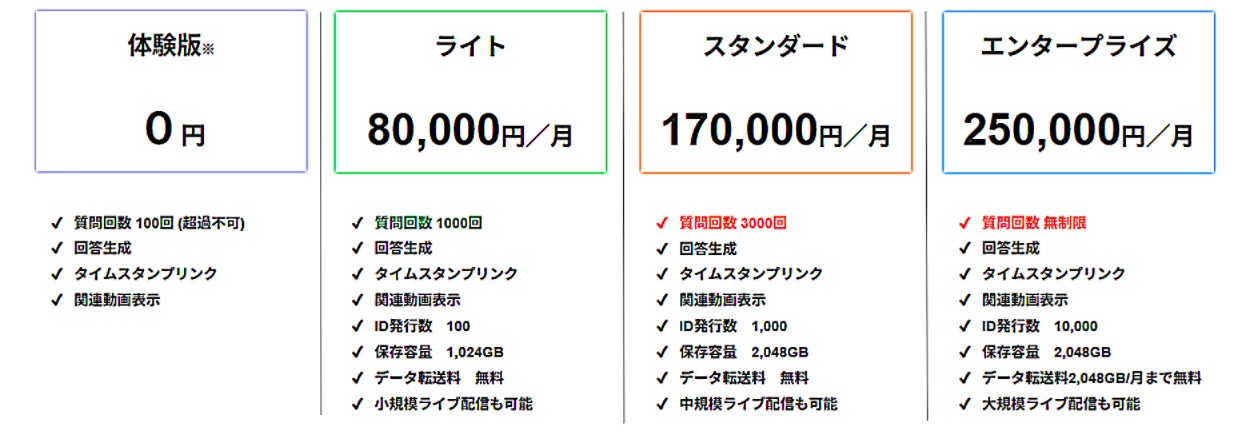
Task: Click the ※ mark next to 体験版
Action: [x=208, y=50]
